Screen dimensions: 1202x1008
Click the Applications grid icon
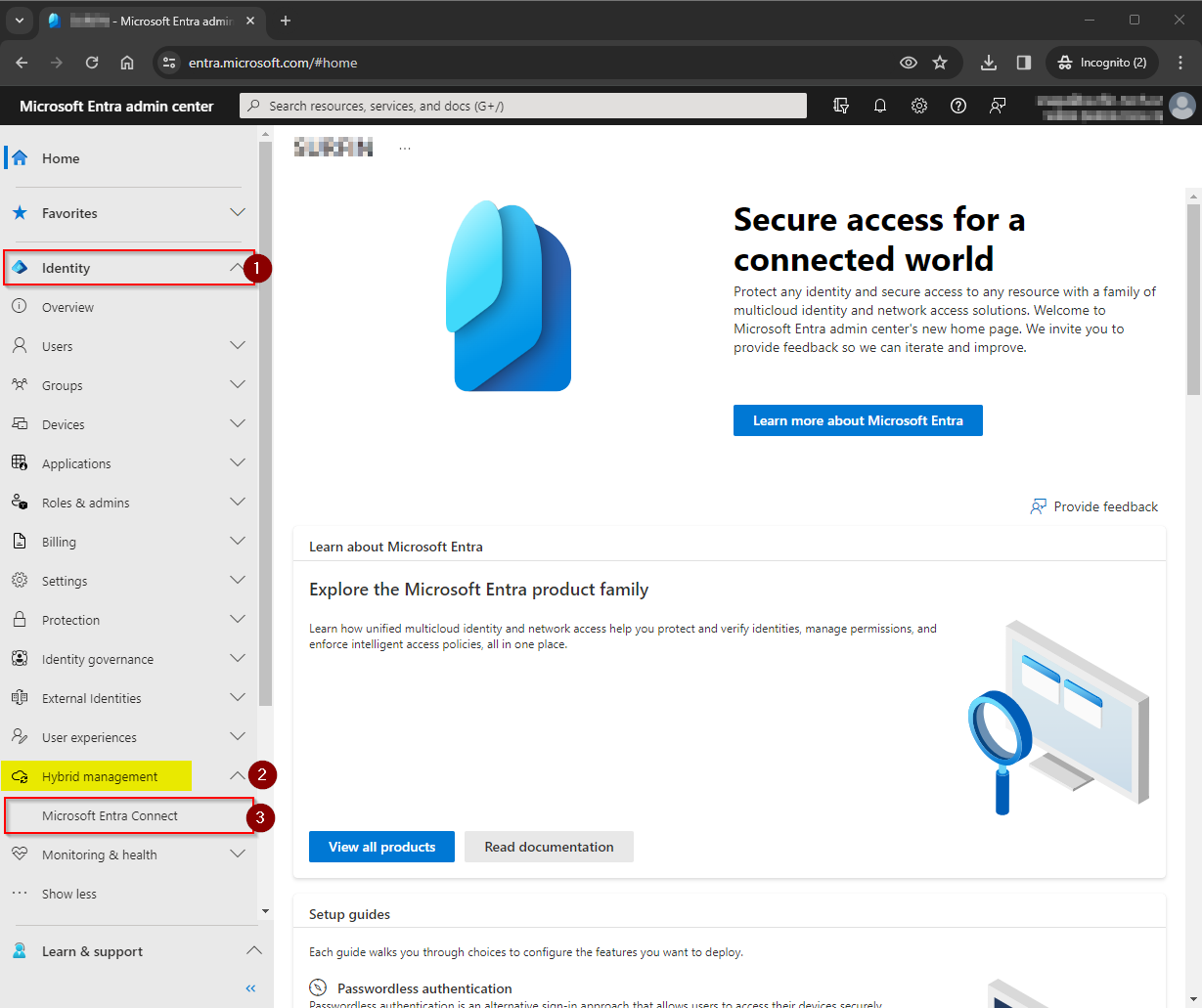20,463
